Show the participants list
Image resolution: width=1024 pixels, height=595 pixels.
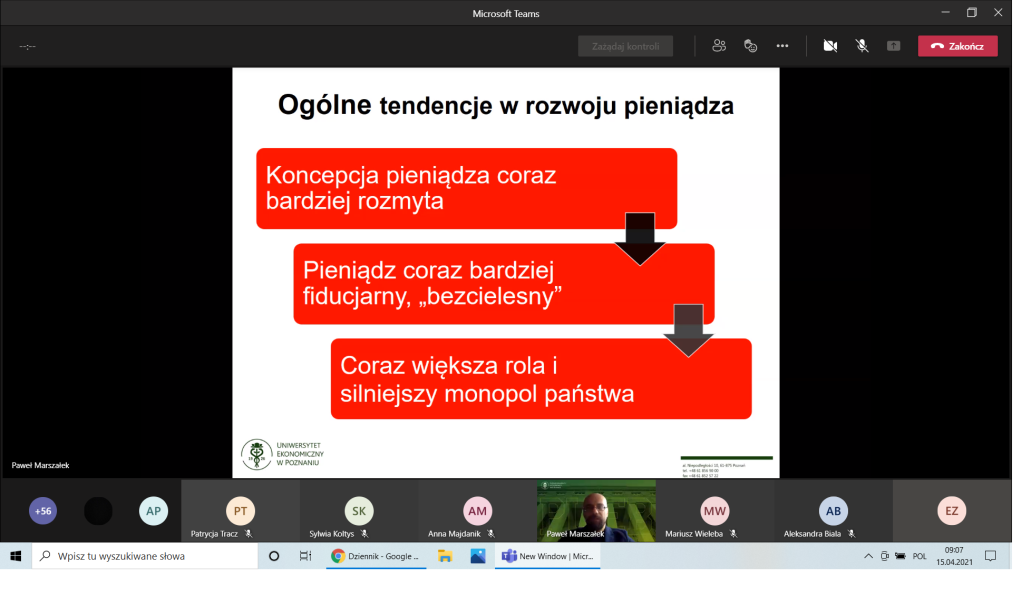coord(718,46)
